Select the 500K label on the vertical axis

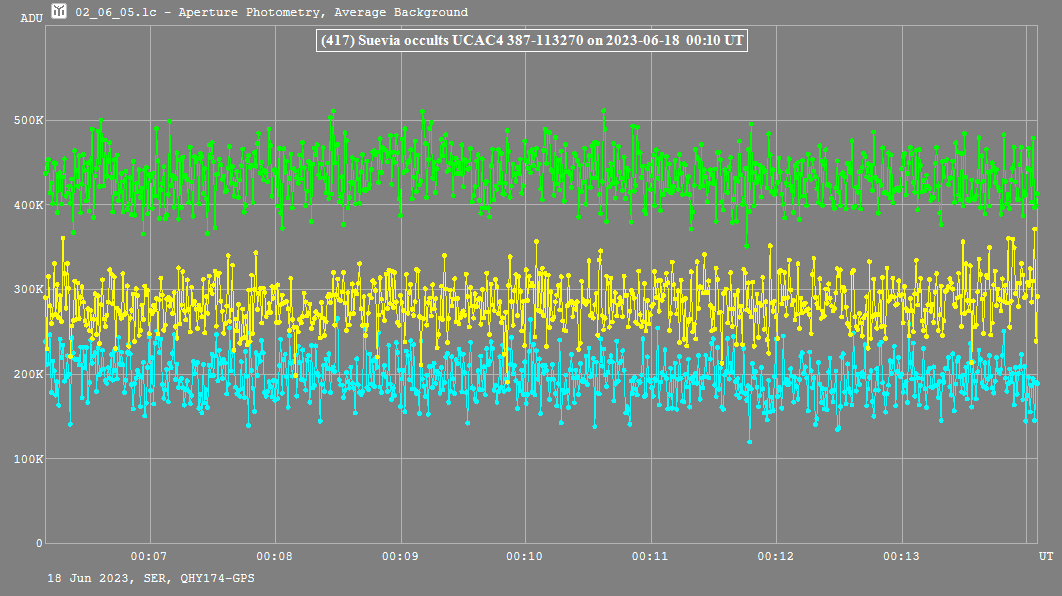tap(27, 121)
